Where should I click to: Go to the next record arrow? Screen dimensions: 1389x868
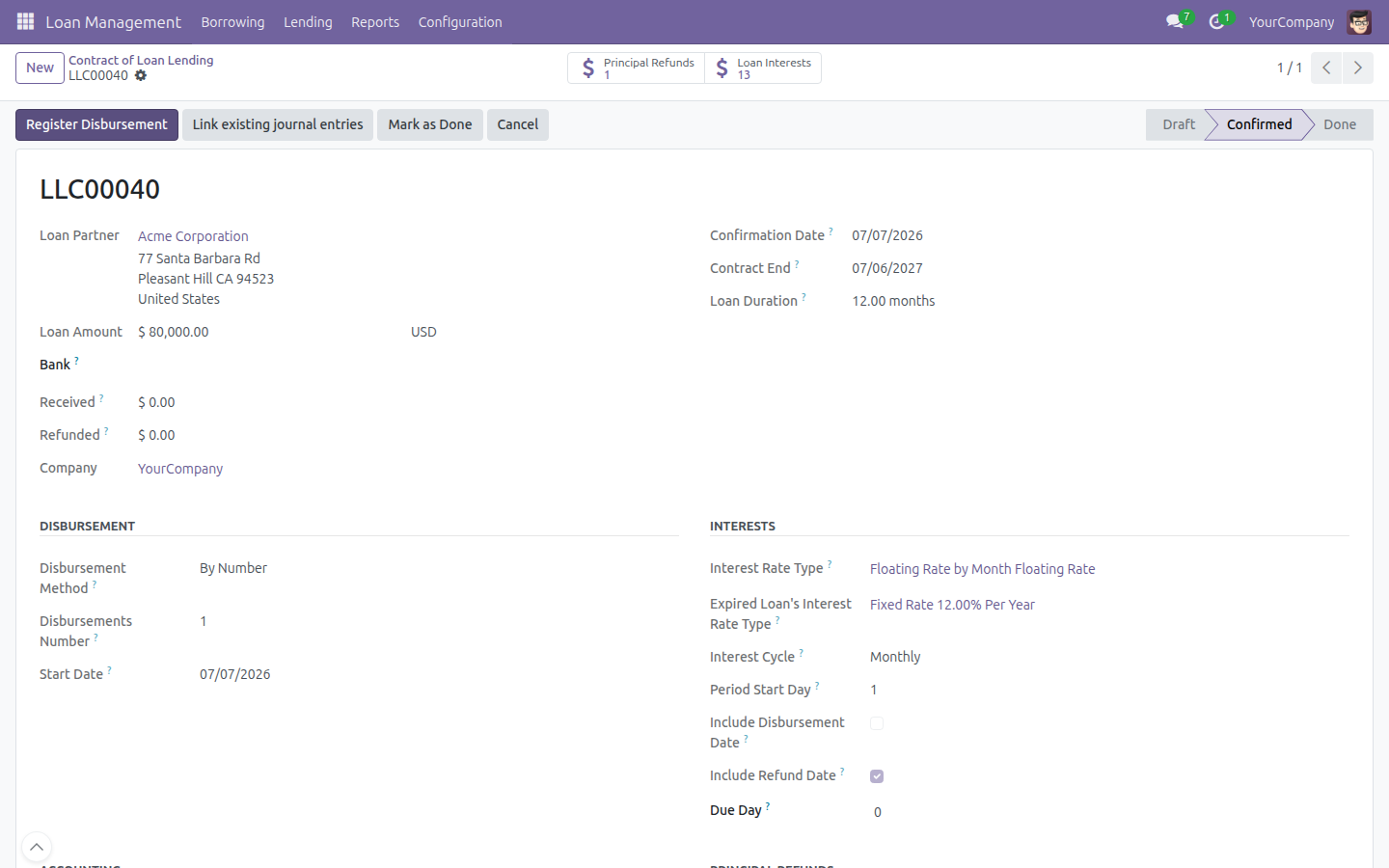click(x=1357, y=68)
